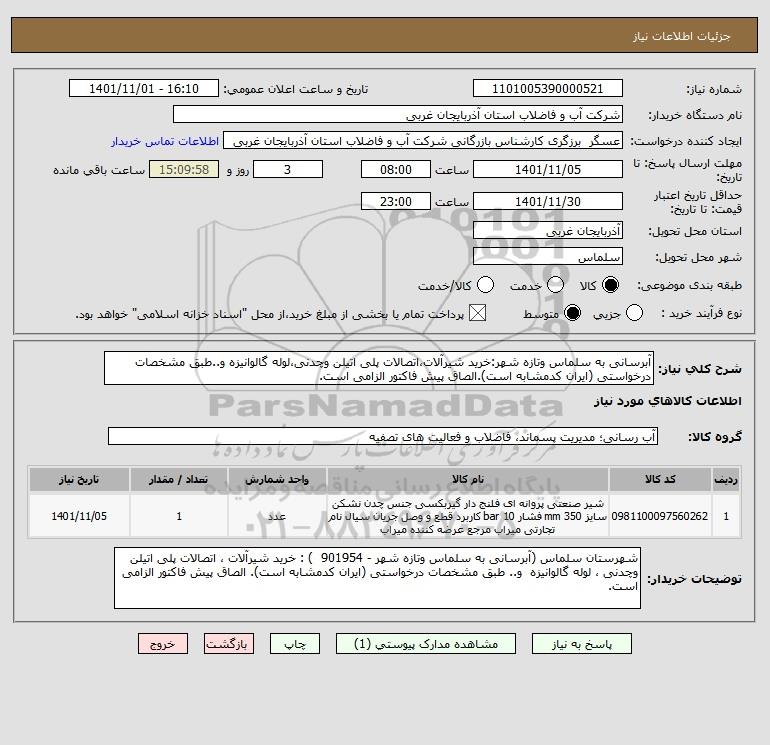Click the request creator name field
The image size is (770, 745).
[x=423, y=141]
